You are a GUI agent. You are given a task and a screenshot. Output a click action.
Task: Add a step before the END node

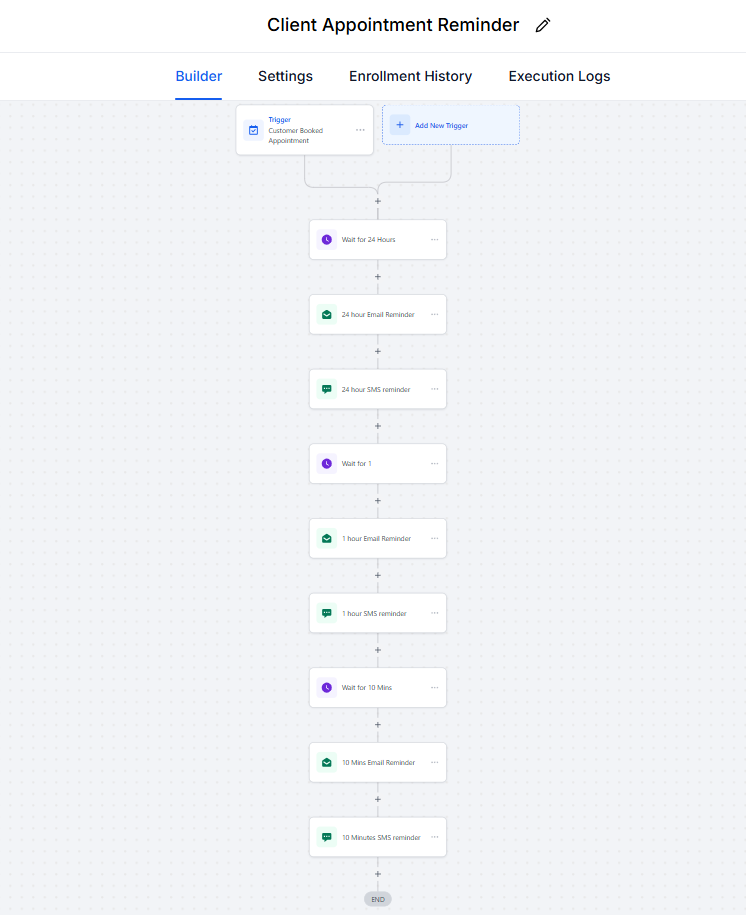[378, 874]
